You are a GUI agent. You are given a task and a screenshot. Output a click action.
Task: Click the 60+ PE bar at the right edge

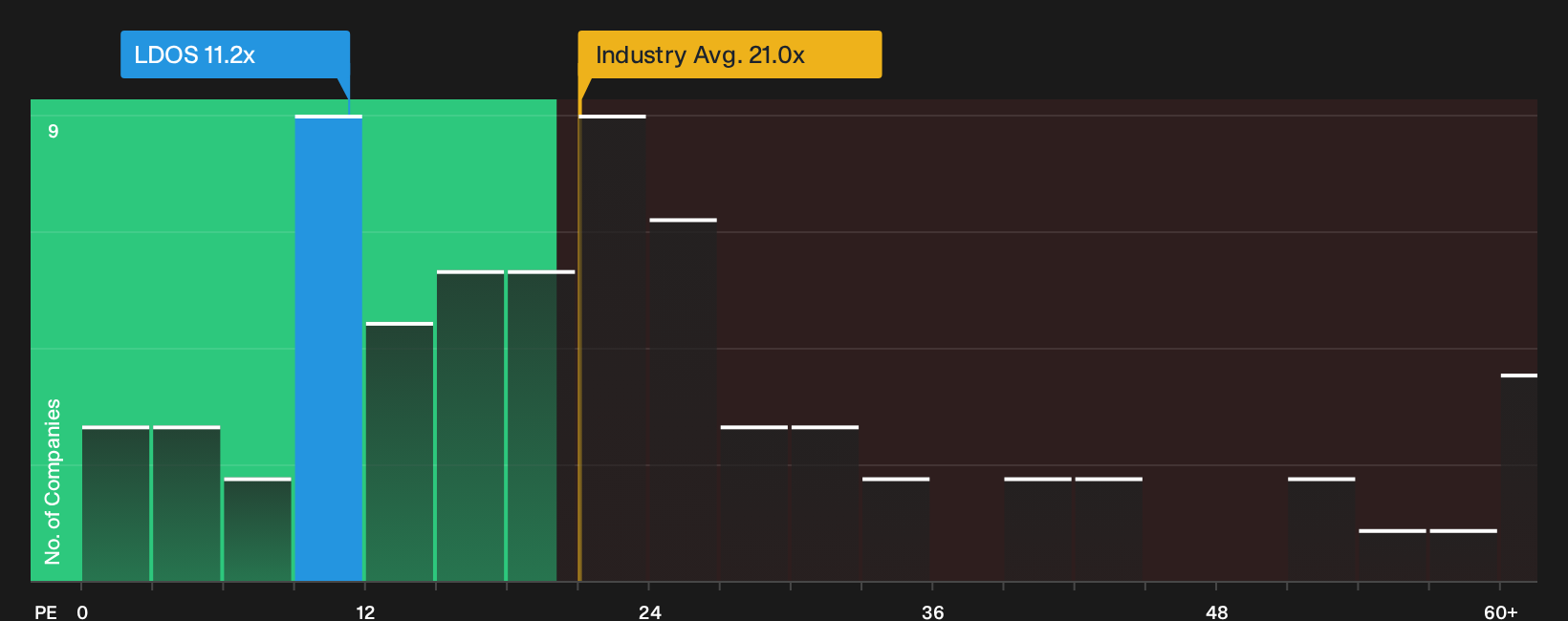point(1519,478)
